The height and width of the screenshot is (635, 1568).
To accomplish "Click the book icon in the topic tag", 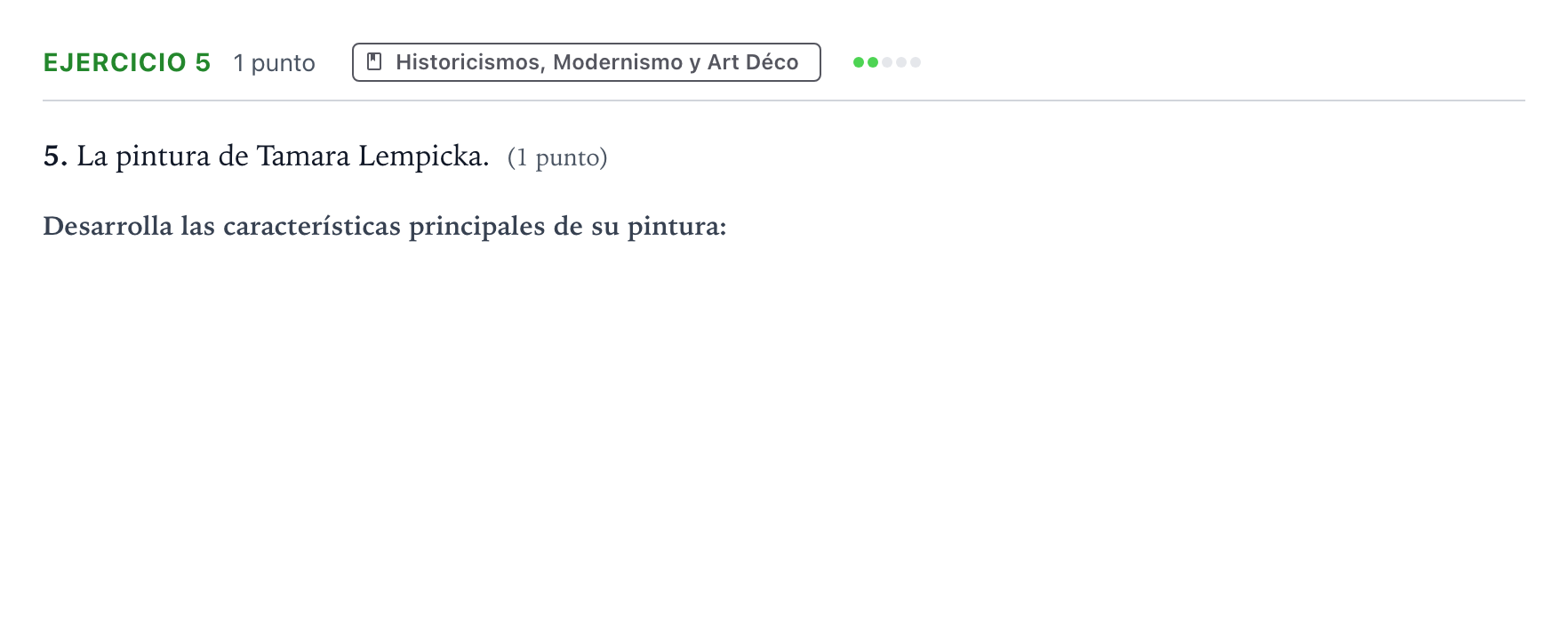I will [375, 62].
